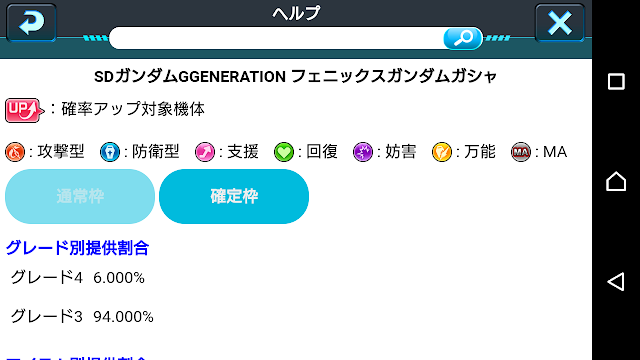Tap the back arrow icon

point(31,22)
